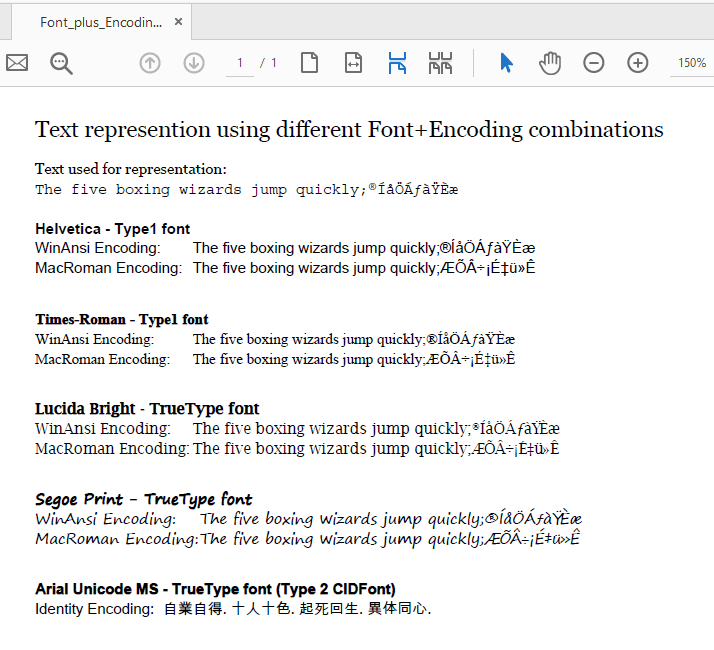Click 'Segoe Print - TrueType font' heading
714x650 pixels.
[x=143, y=500]
